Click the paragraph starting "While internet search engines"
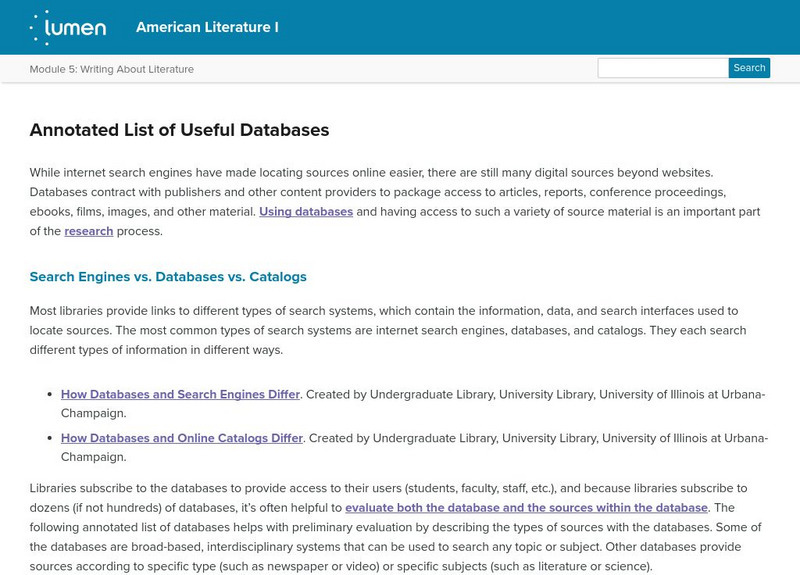The width and height of the screenshot is (800, 575). pyautogui.click(x=400, y=191)
